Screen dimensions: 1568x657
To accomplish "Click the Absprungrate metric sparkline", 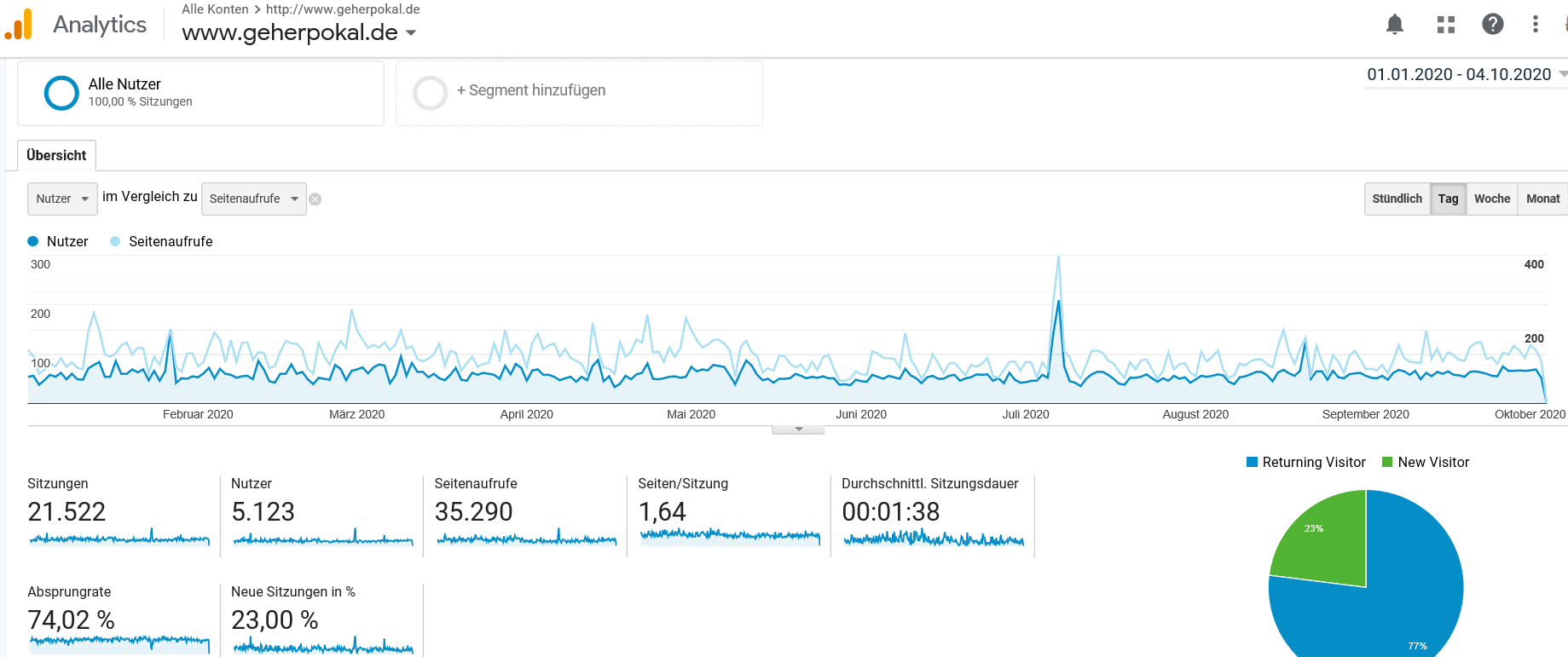I will (119, 645).
